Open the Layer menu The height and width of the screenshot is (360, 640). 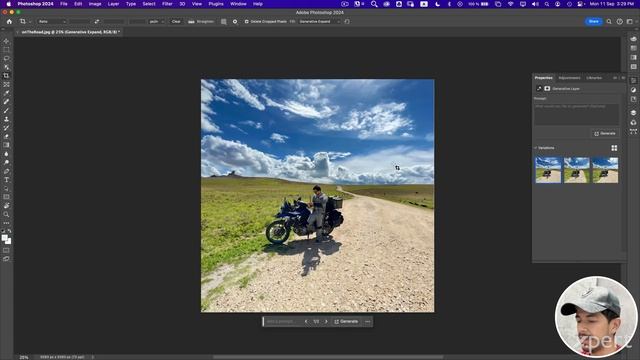point(113,4)
